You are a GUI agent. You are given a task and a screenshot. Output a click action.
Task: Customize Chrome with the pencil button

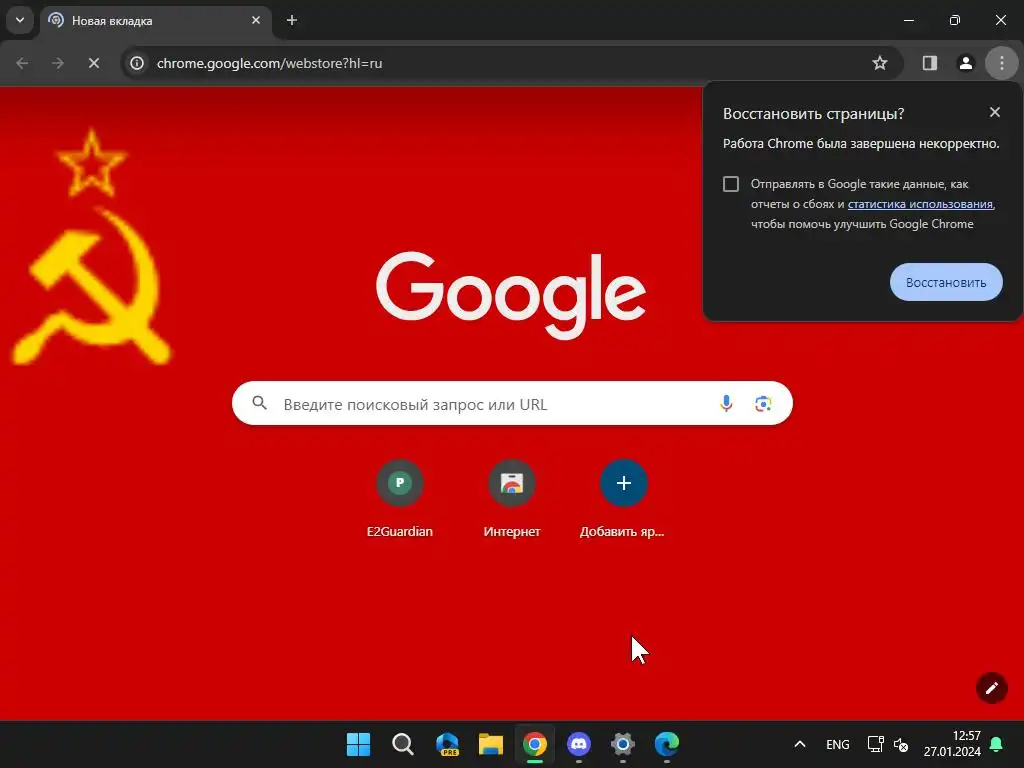(991, 688)
